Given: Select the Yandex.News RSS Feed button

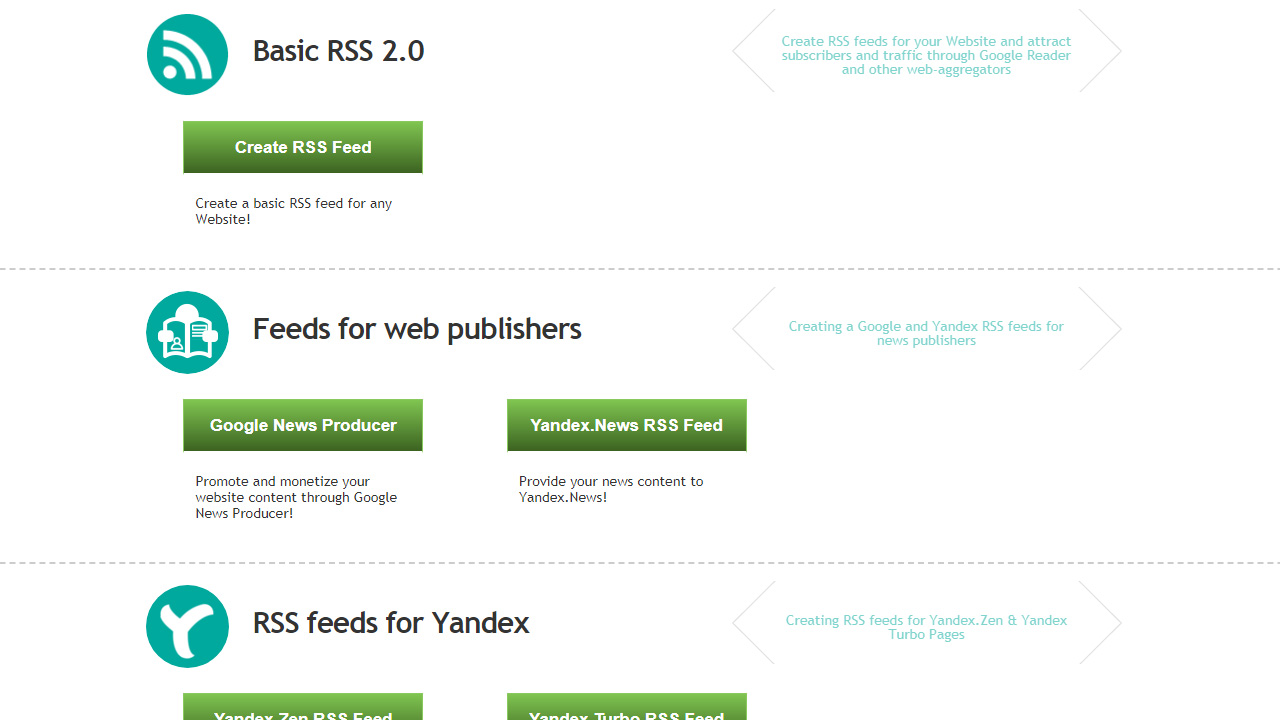Looking at the screenshot, I should 627,425.
